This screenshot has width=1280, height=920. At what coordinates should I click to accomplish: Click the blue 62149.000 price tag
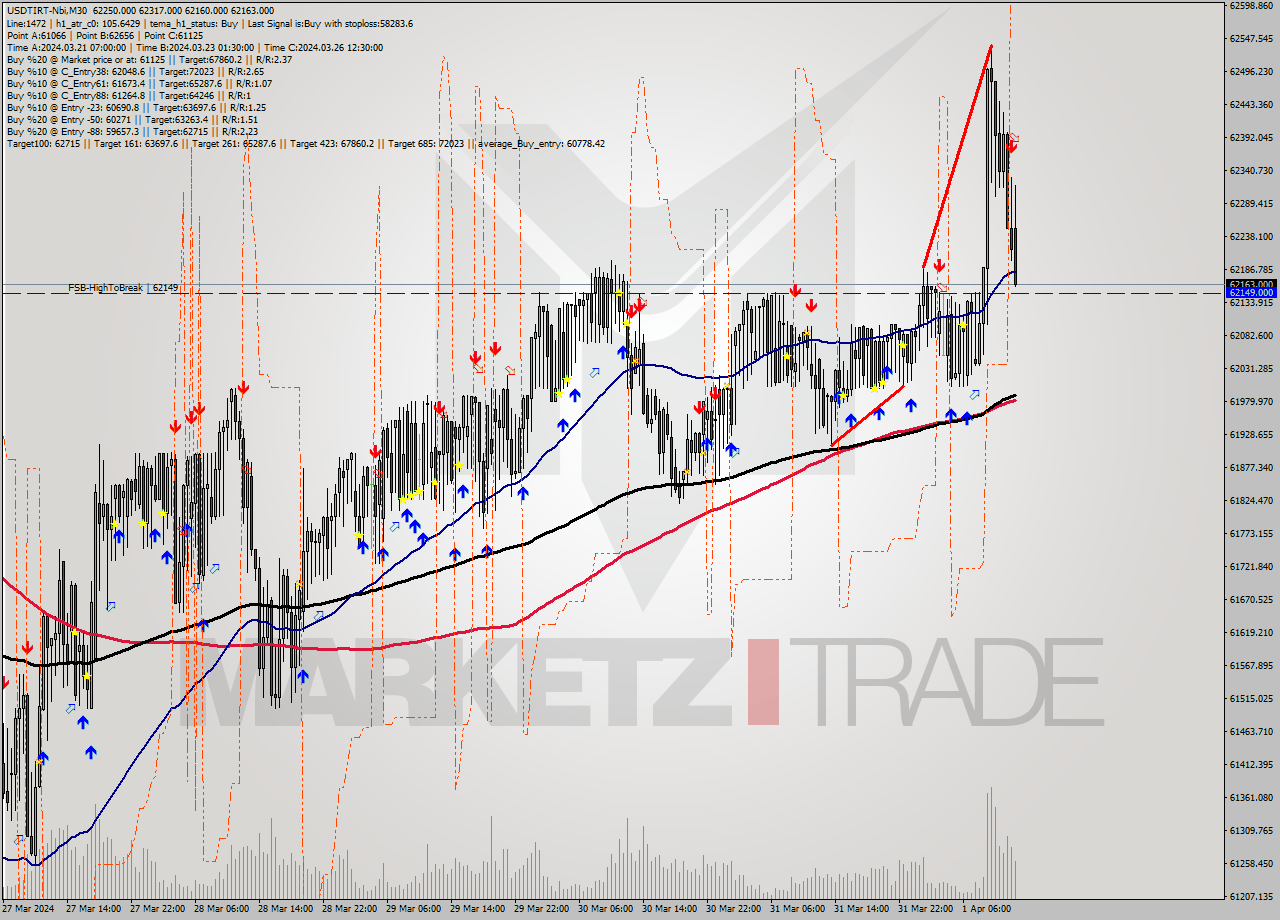1251,293
